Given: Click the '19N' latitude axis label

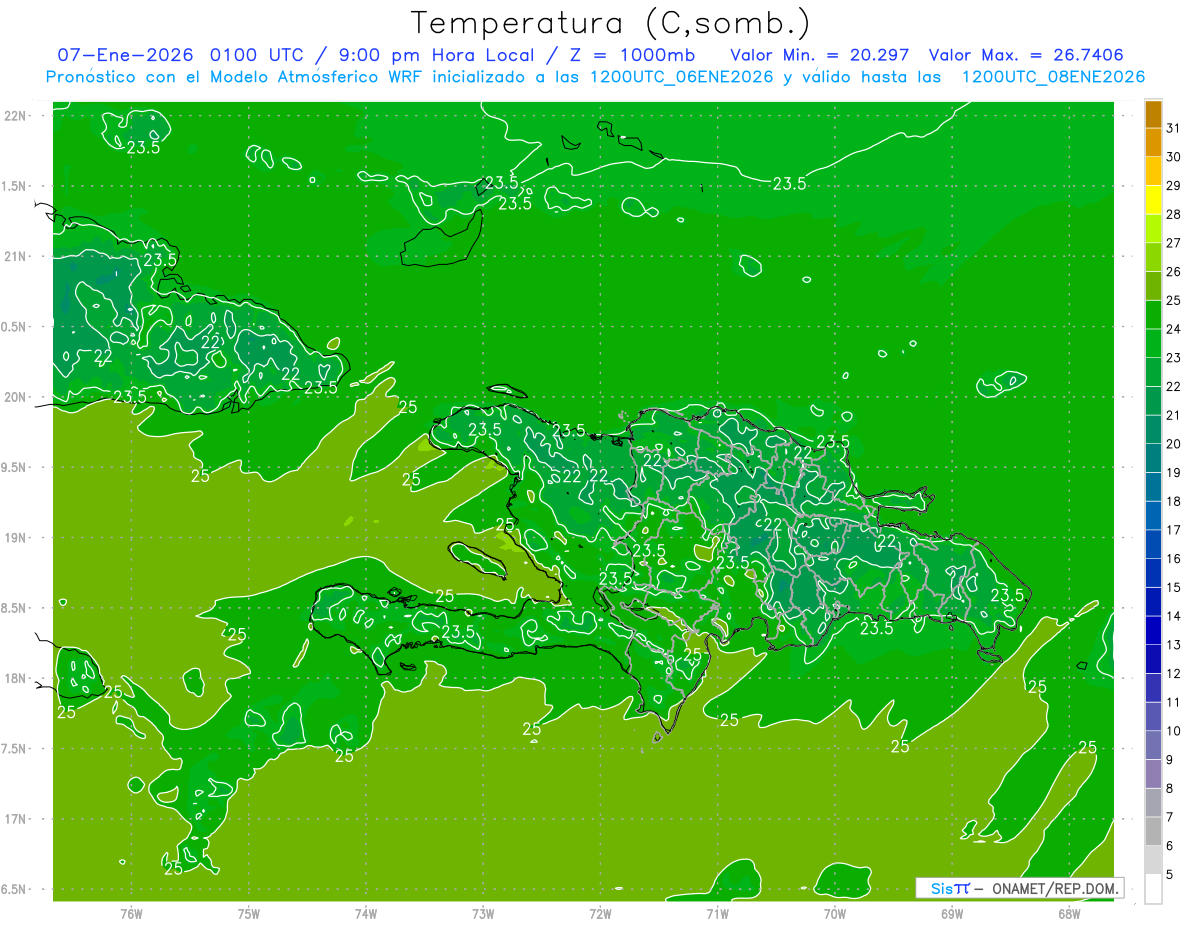Looking at the screenshot, I should [x=16, y=538].
